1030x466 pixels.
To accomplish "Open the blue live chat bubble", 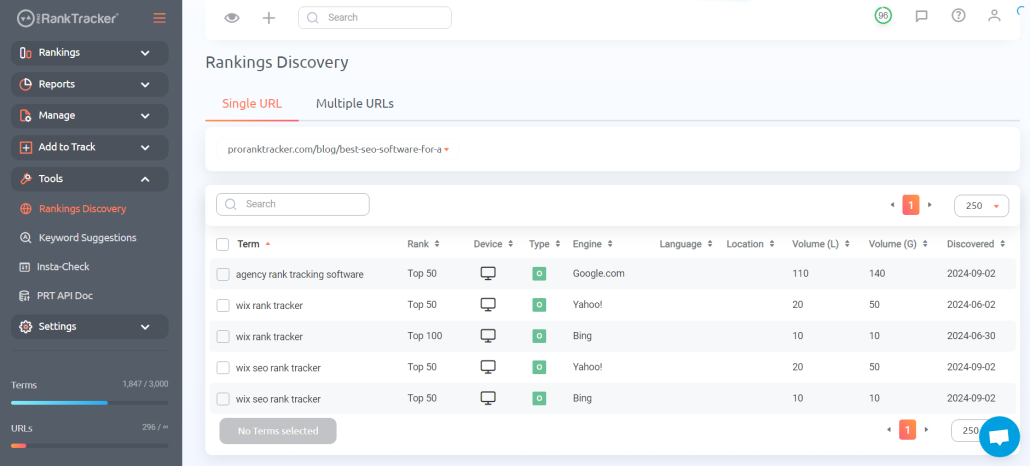I will coord(999,436).
